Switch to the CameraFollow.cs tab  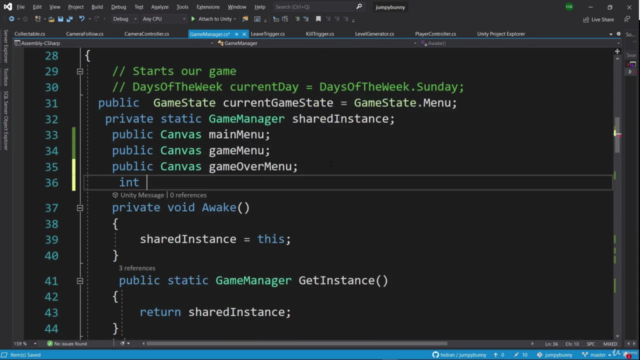tap(84, 34)
